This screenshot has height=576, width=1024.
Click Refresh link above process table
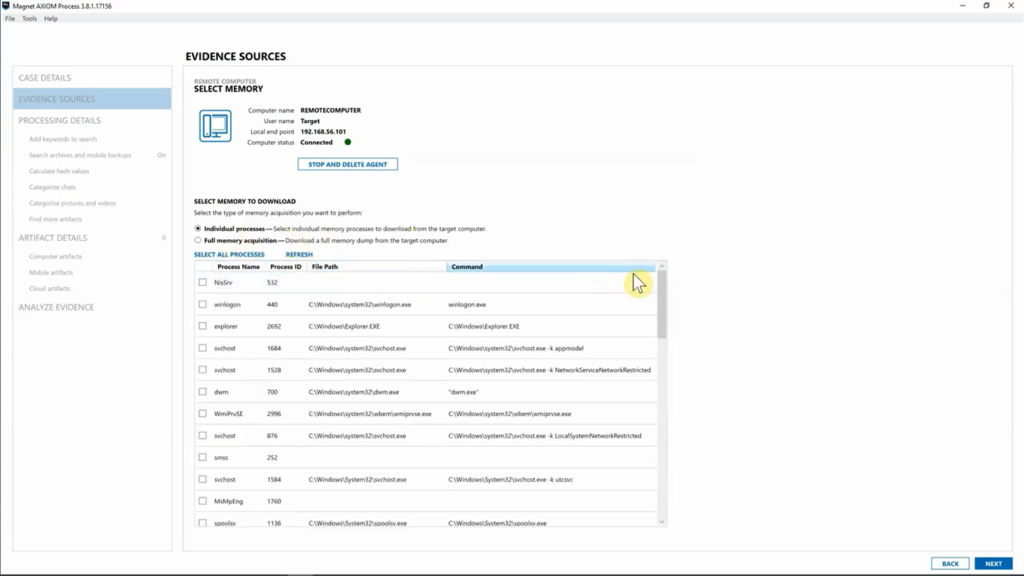pos(299,255)
